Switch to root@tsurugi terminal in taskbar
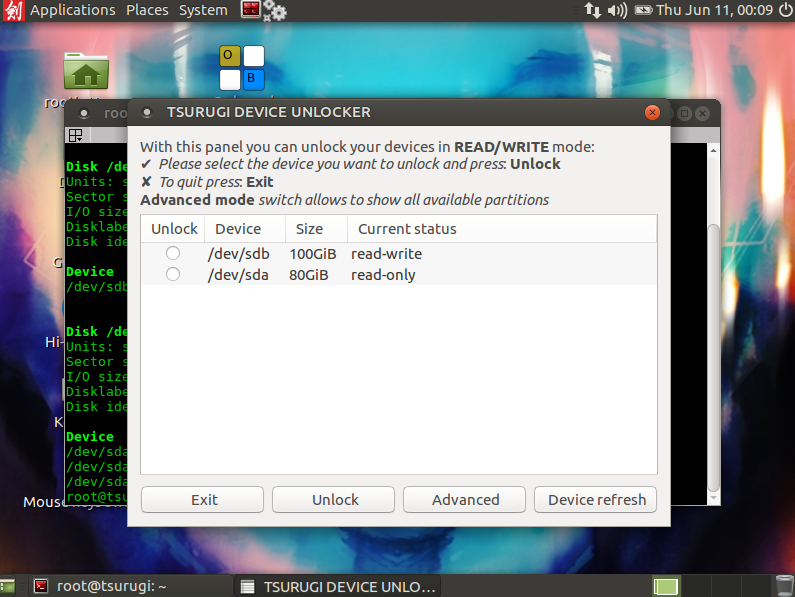Viewport: 795px width, 597px height. 131,586
